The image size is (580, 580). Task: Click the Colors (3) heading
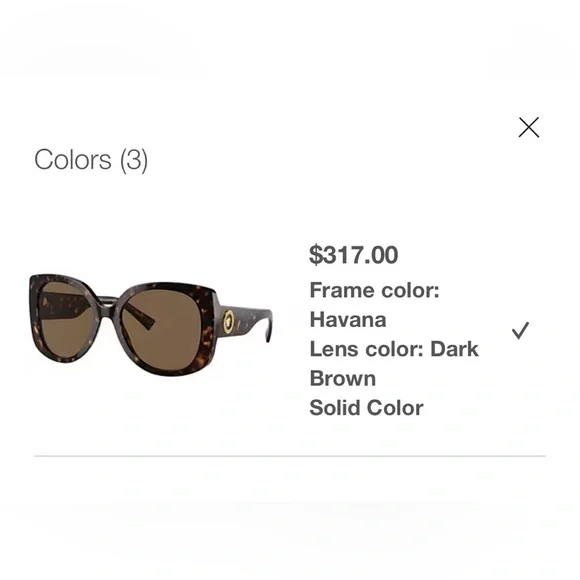tap(91, 160)
